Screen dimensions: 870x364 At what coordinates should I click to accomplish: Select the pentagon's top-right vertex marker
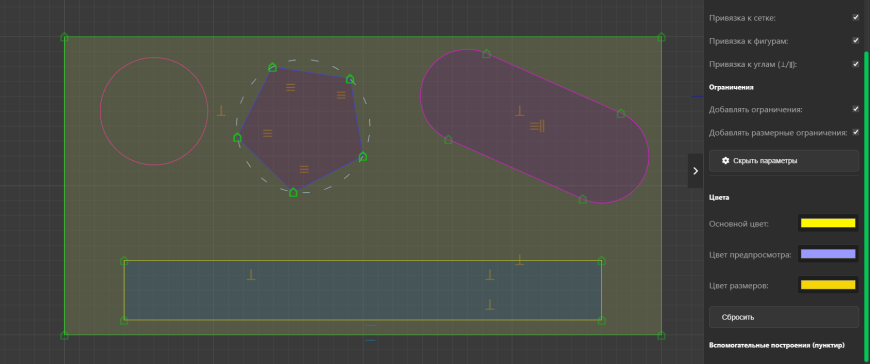tap(350, 79)
